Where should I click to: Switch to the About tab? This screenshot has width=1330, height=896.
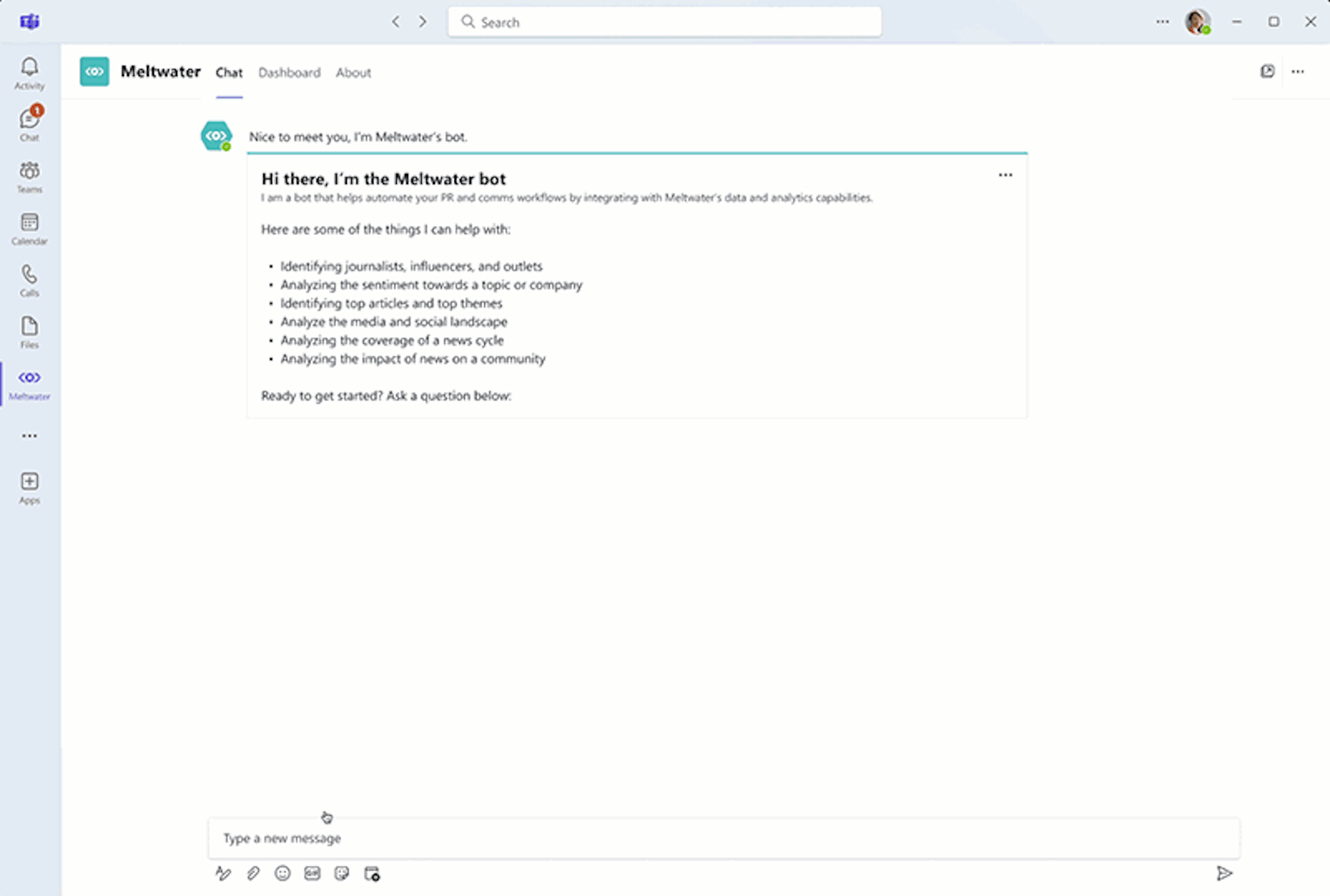click(353, 73)
